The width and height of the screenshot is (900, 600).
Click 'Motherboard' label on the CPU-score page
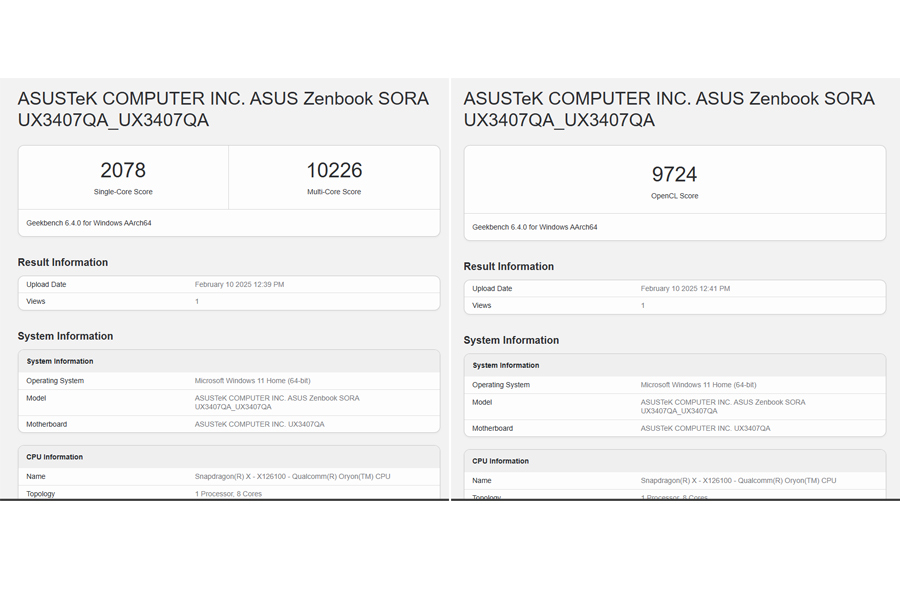tap(46, 424)
